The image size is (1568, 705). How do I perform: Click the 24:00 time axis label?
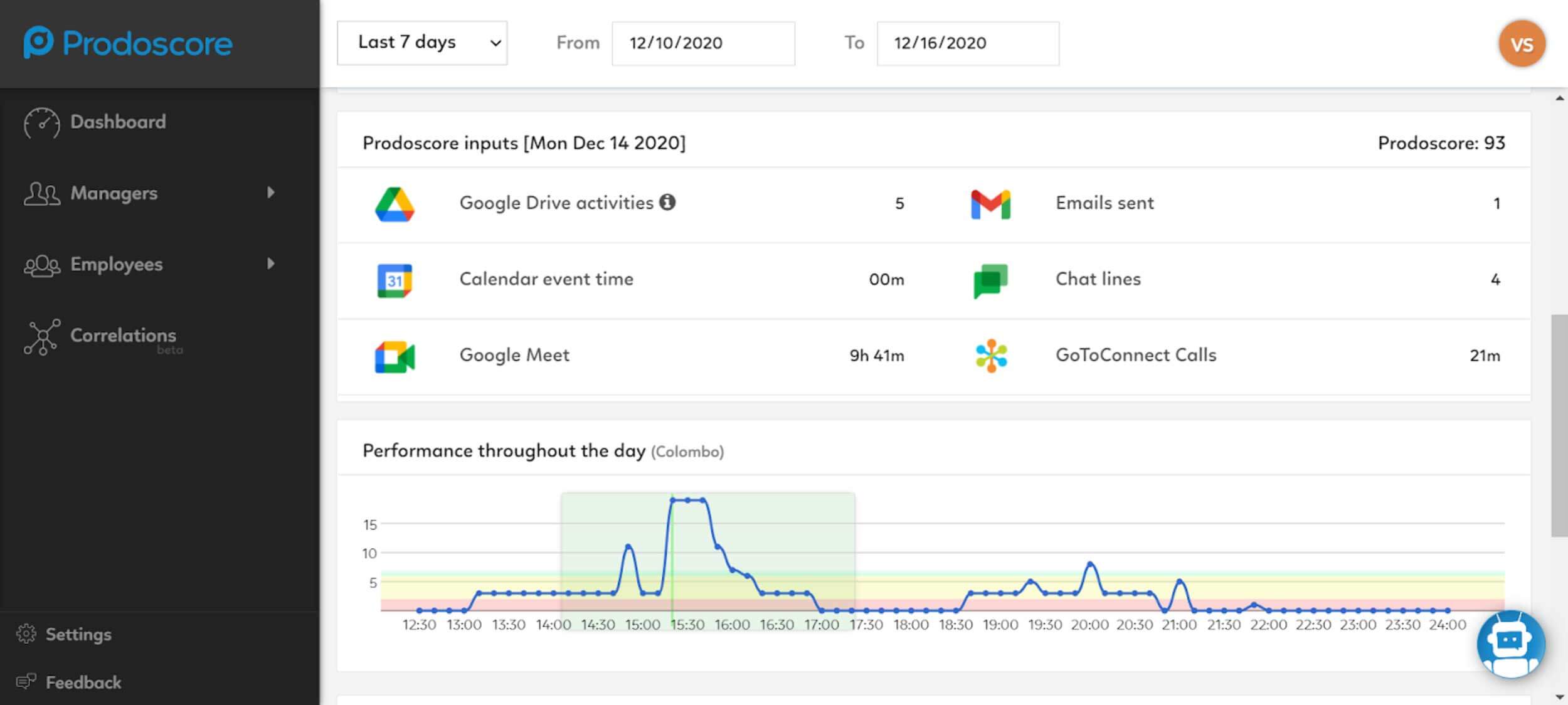1447,625
